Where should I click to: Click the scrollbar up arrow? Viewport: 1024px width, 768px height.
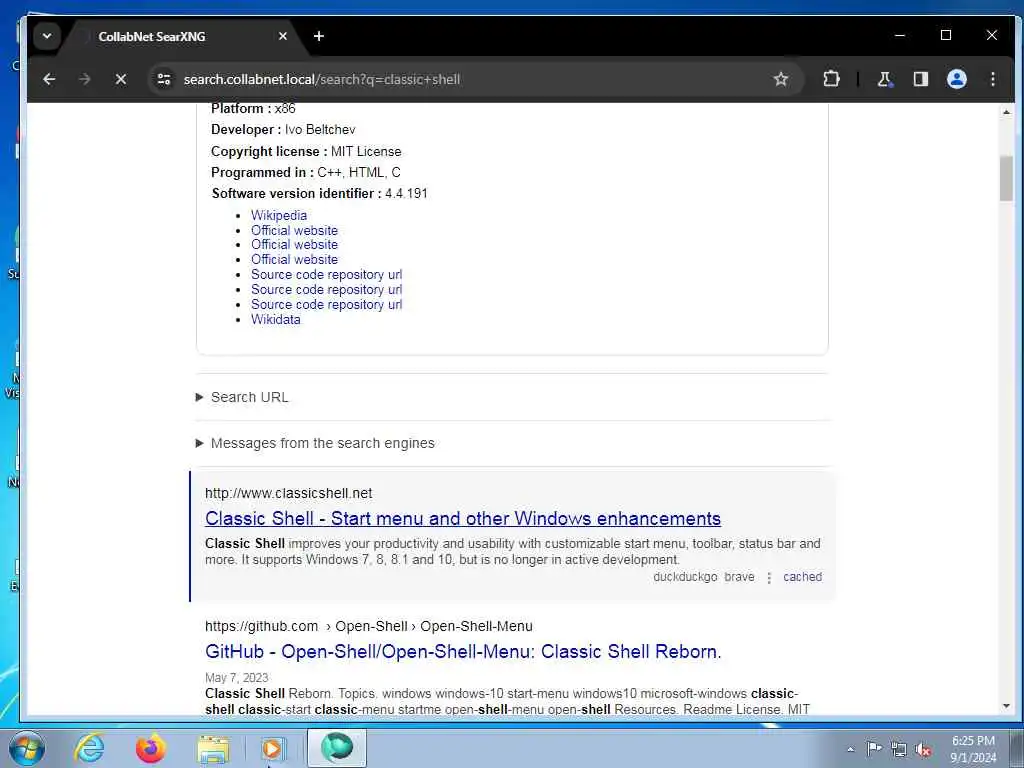coord(1006,112)
